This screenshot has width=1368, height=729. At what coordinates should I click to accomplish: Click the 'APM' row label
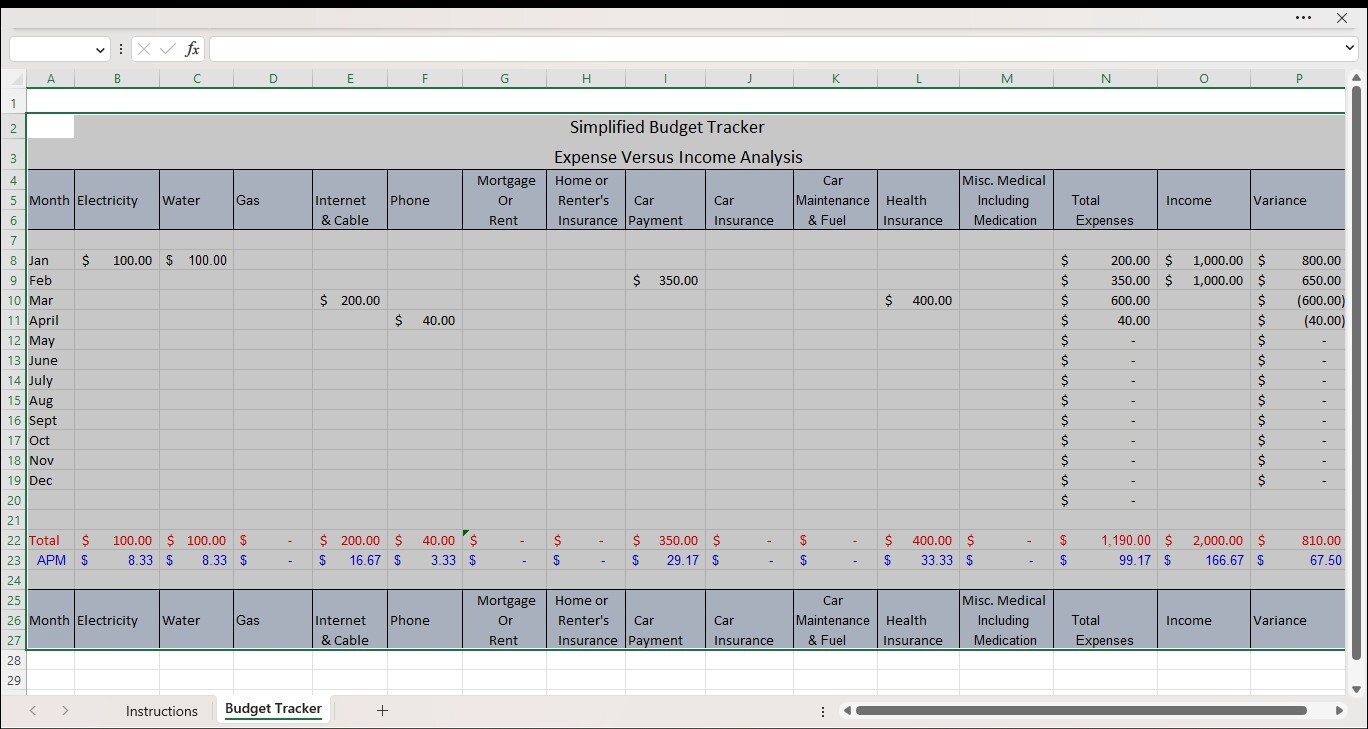pos(50,560)
